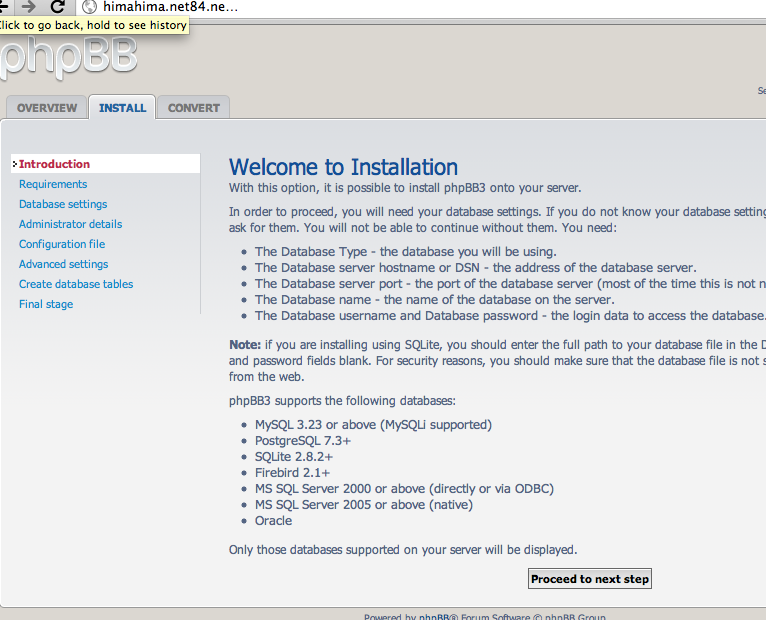Open Advanced settings in the sidebar
The height and width of the screenshot is (620, 766).
point(63,264)
